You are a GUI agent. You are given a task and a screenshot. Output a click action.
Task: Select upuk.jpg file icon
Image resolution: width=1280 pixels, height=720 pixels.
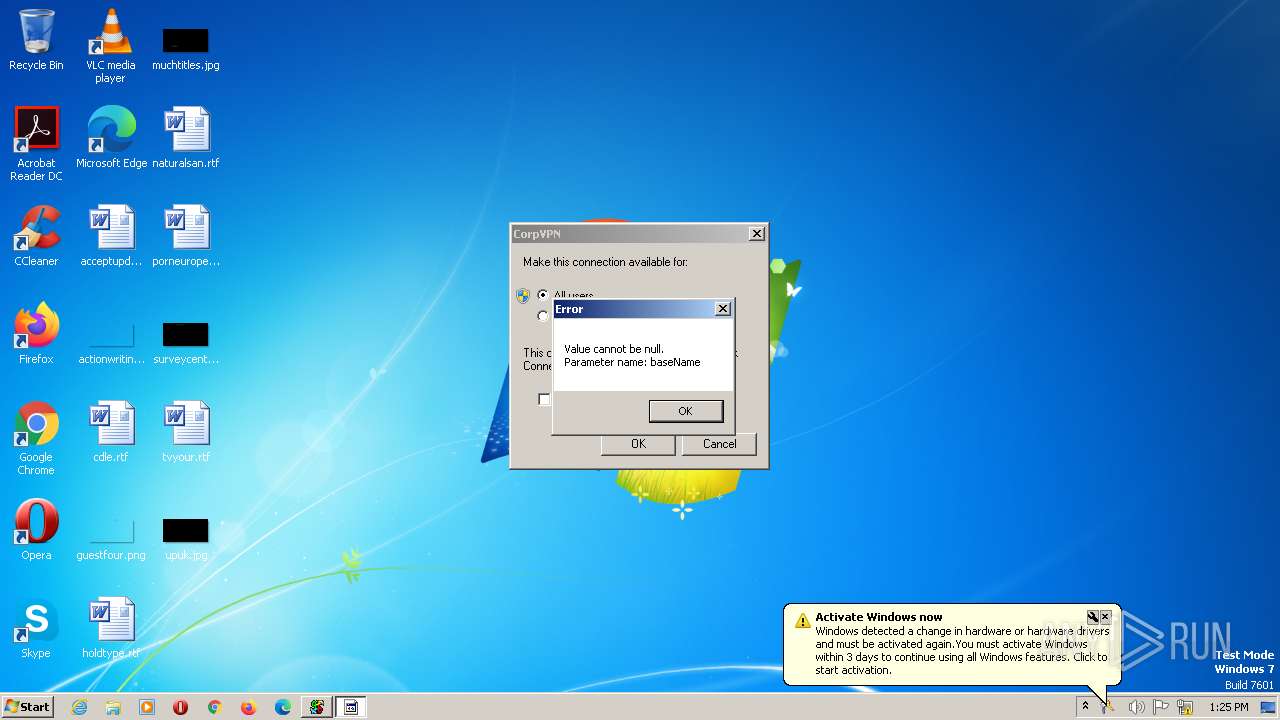click(186, 539)
